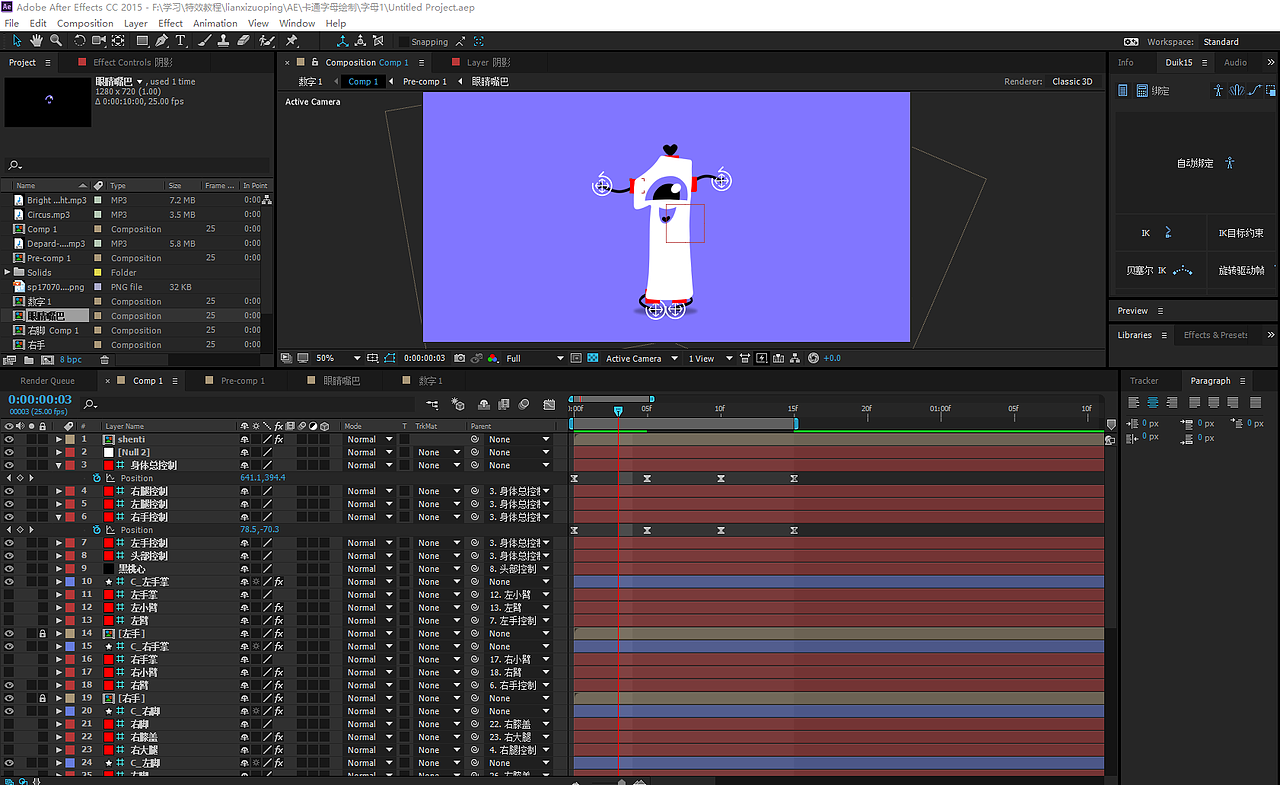Select the Selection arrow tool
The width and height of the screenshot is (1280, 785).
(x=17, y=41)
